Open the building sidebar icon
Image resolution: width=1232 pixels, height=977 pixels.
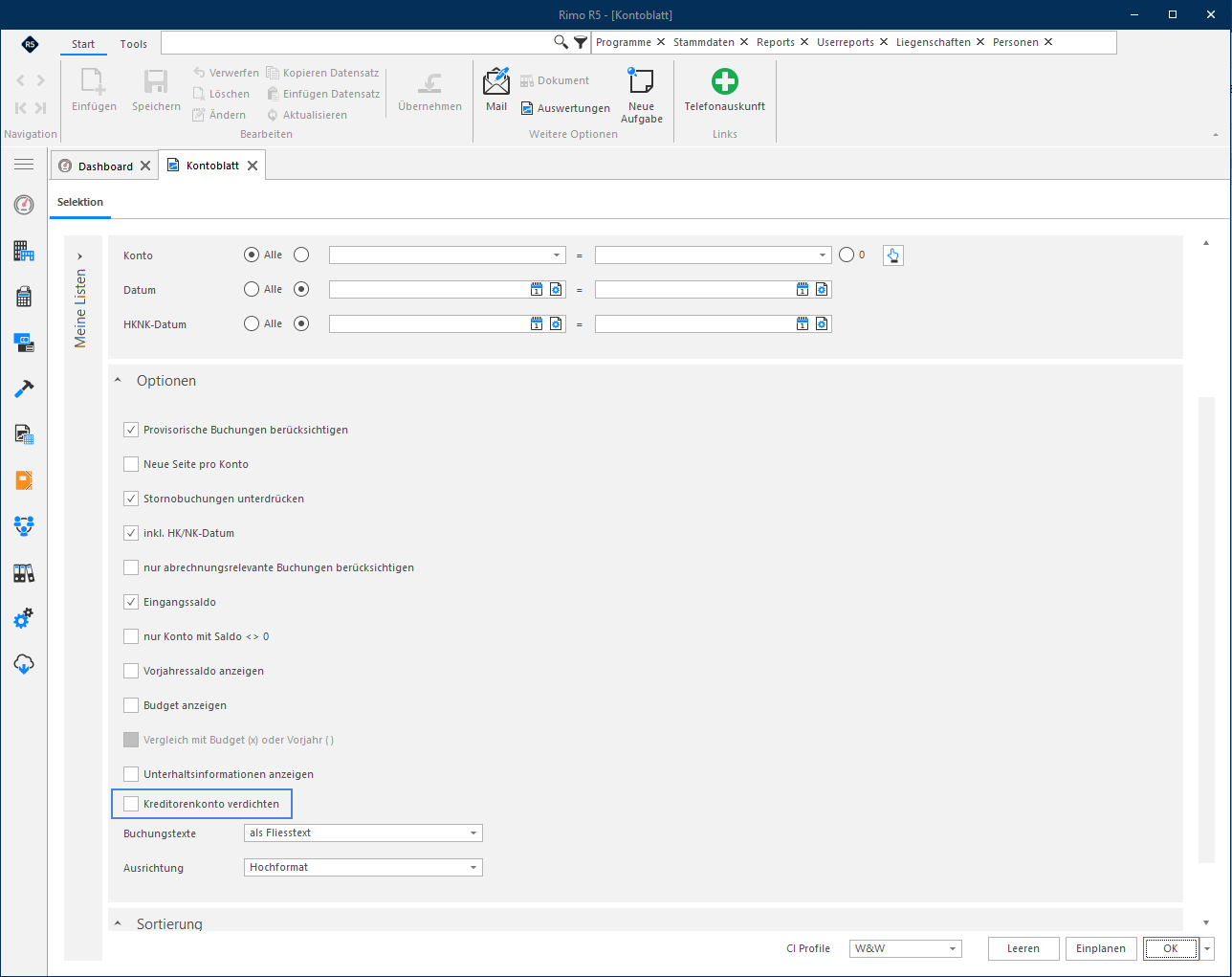24,251
